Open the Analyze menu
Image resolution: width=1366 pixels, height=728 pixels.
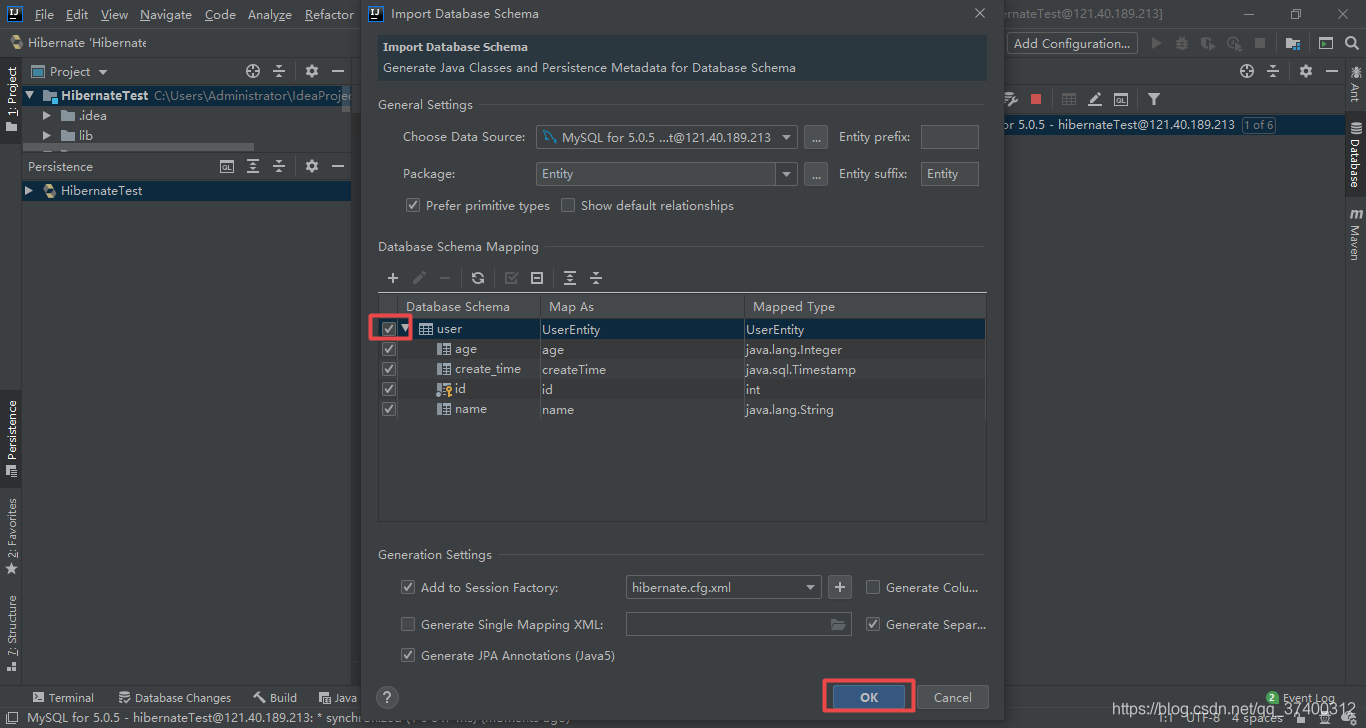tap(270, 14)
